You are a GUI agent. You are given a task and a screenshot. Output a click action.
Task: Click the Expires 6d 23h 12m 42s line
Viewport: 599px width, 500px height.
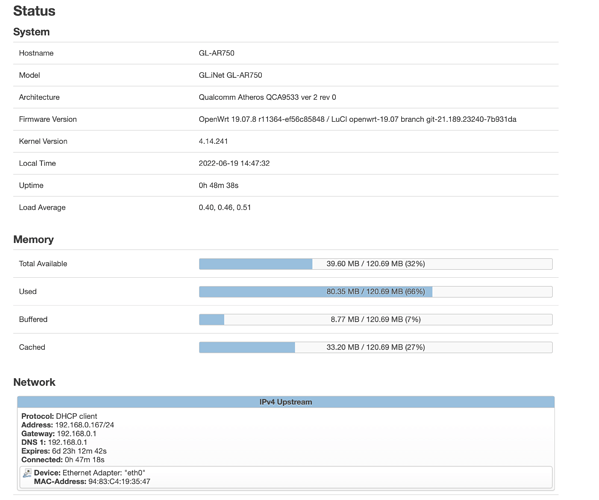(64, 451)
